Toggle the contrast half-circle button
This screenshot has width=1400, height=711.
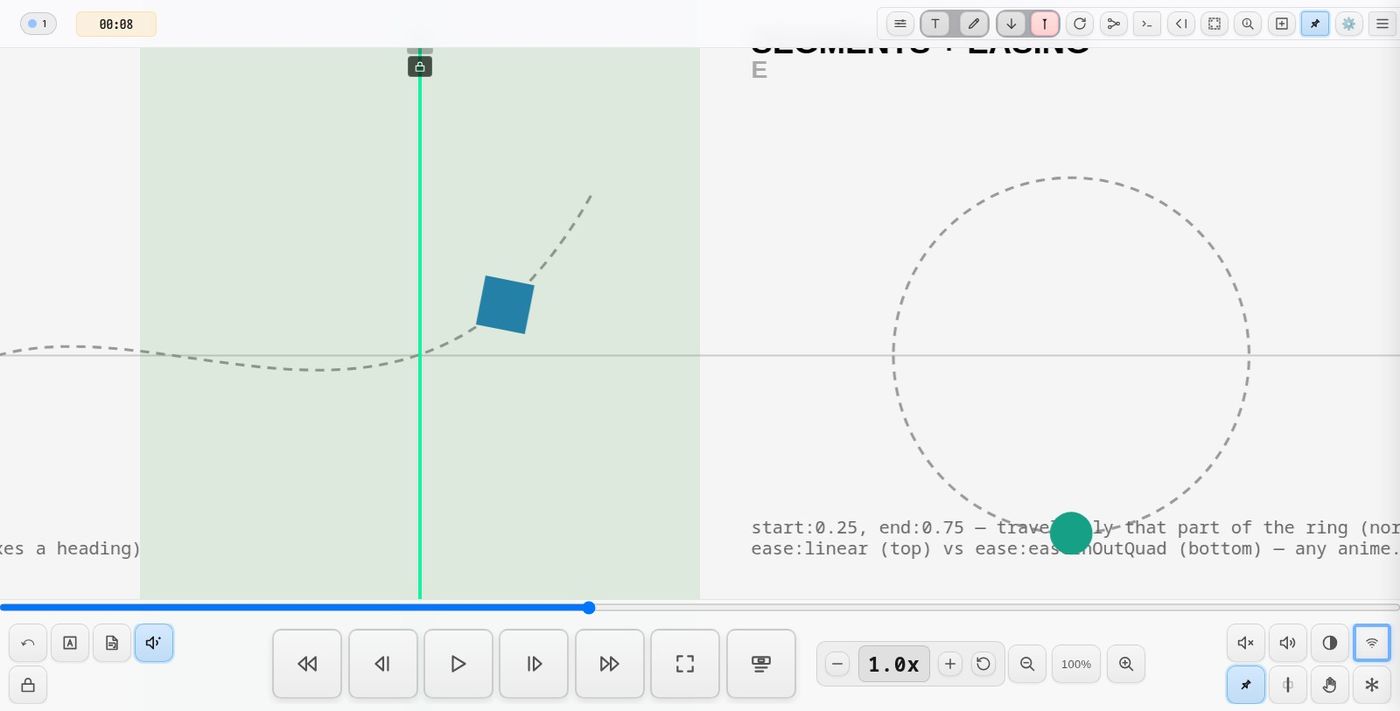pyautogui.click(x=1329, y=643)
